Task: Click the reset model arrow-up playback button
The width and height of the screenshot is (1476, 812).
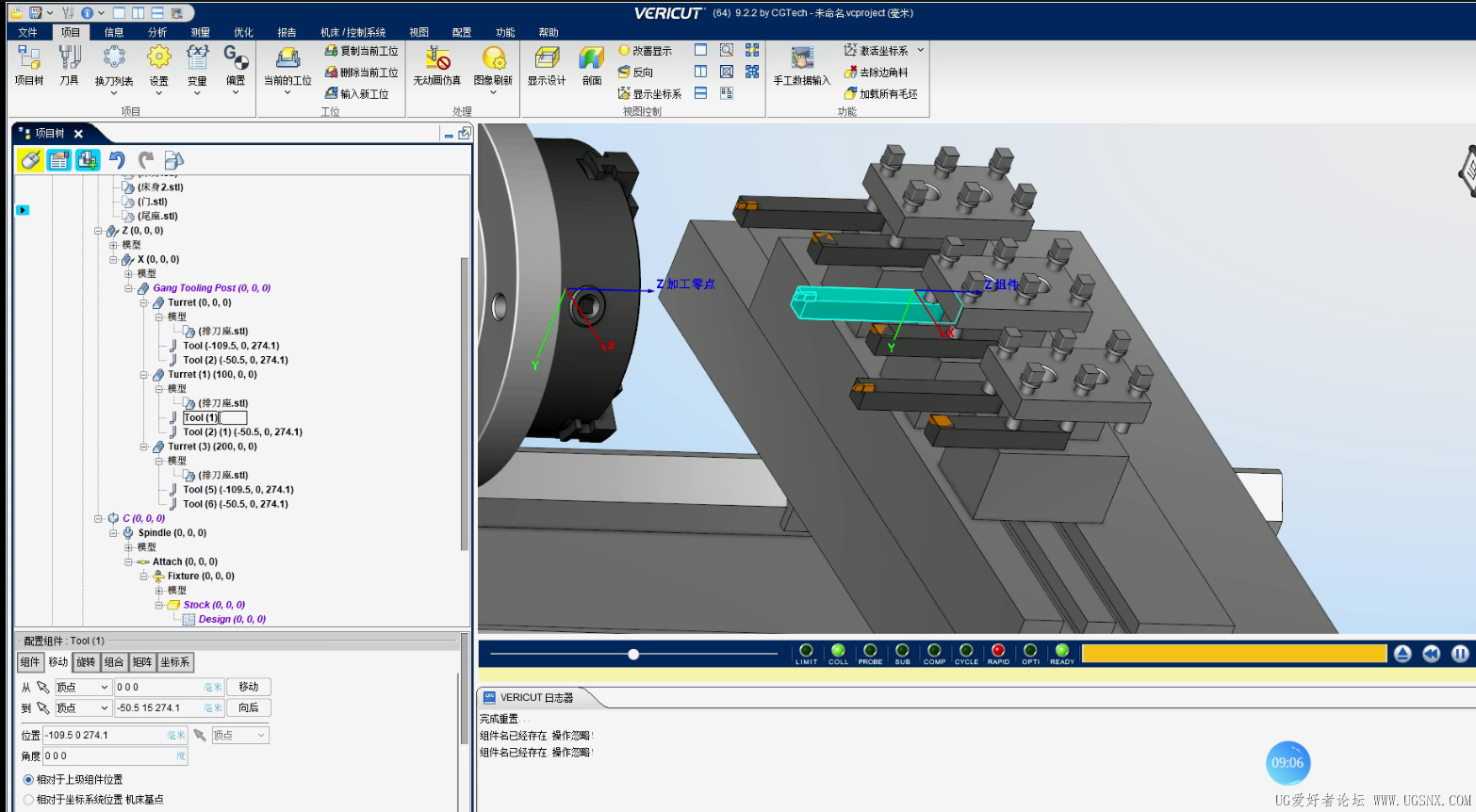Action: point(1402,654)
